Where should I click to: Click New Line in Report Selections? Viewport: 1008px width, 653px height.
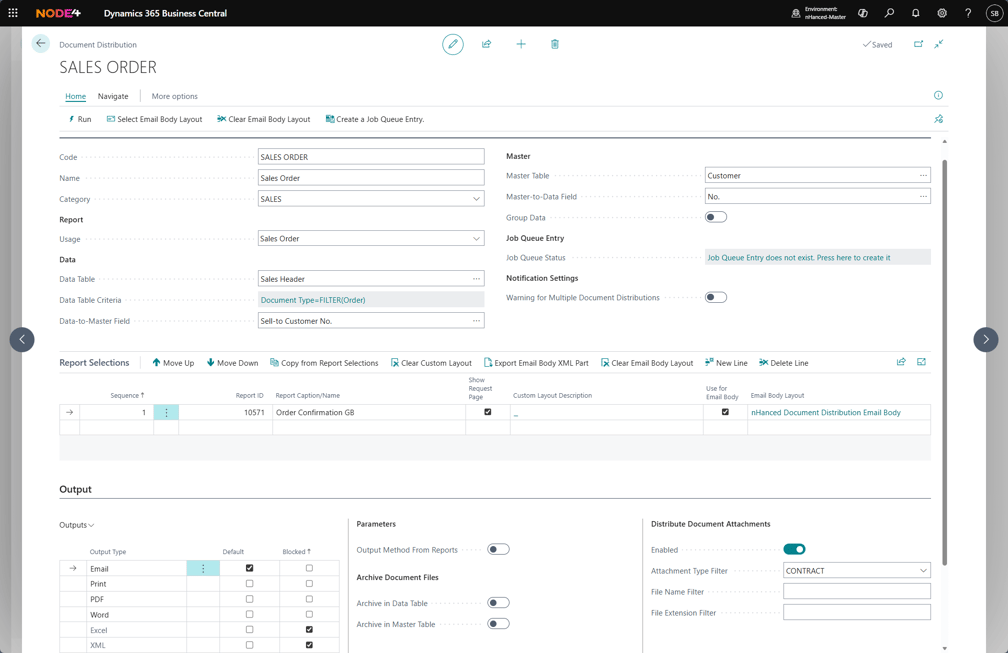click(726, 362)
